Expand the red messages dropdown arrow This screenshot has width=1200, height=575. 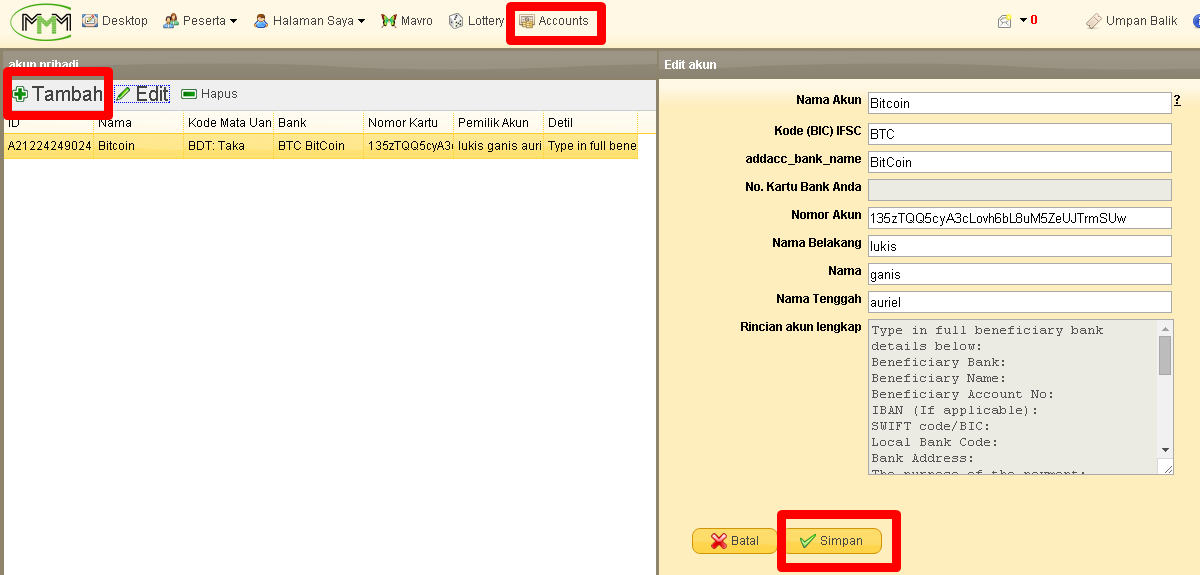click(x=1023, y=21)
